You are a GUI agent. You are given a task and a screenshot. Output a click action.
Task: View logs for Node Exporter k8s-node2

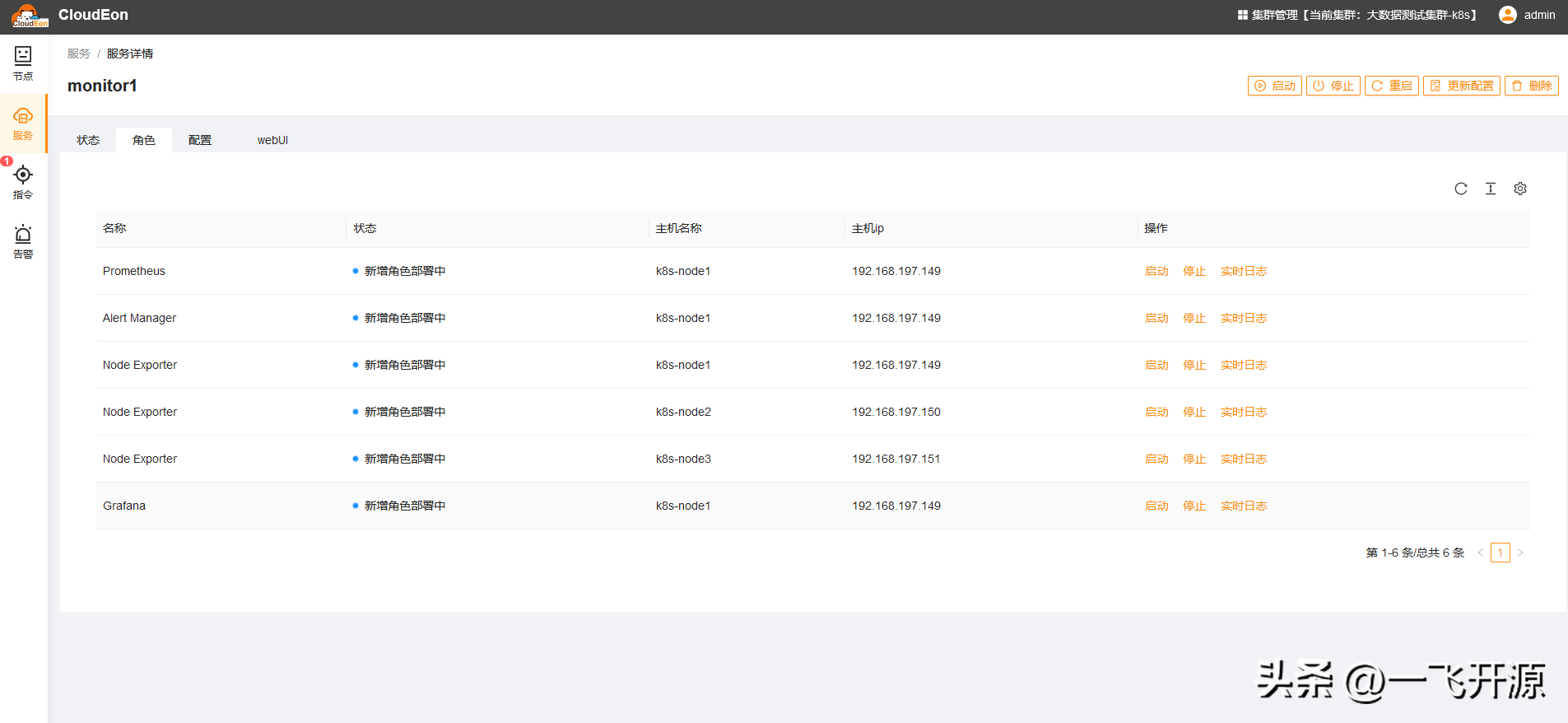click(x=1244, y=412)
